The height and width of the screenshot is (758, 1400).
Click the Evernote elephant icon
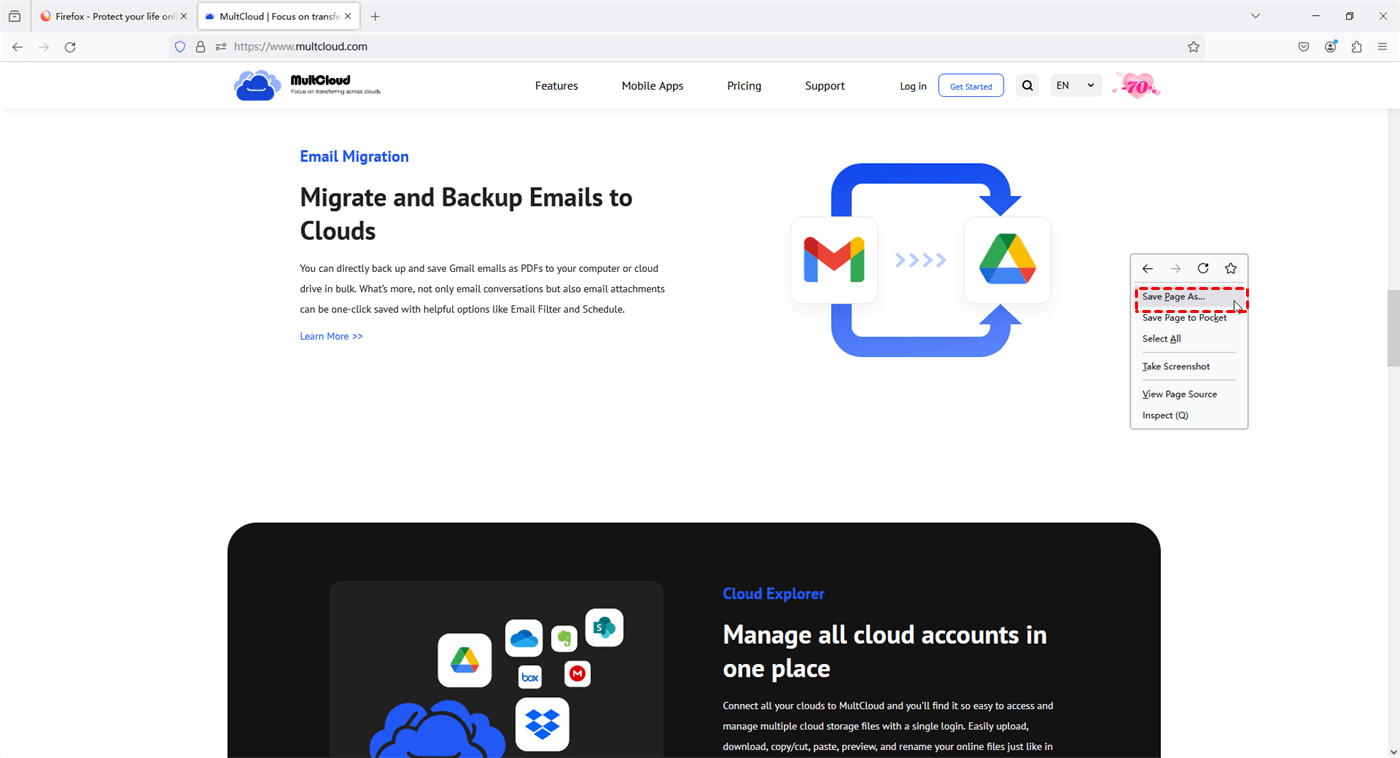click(564, 638)
